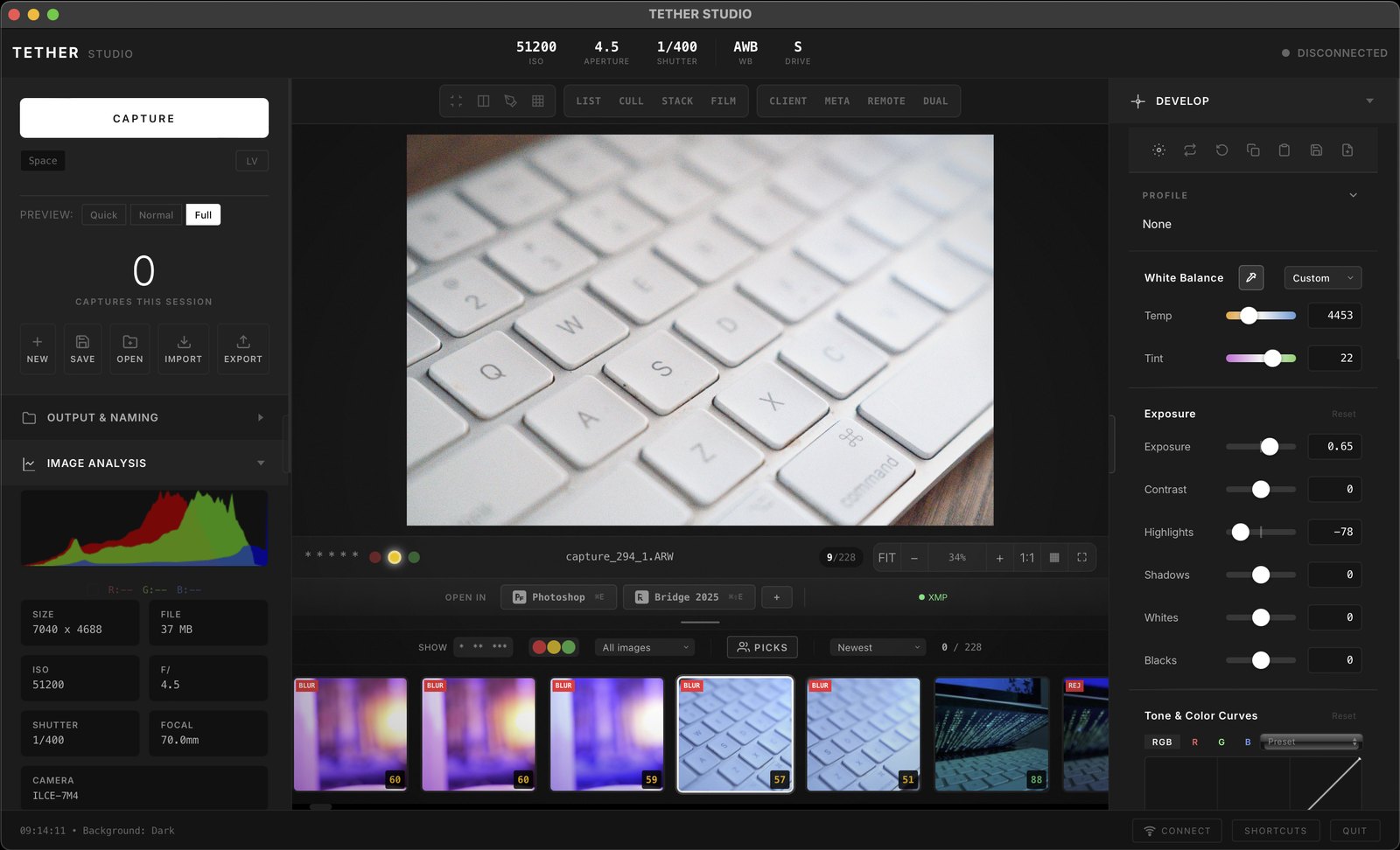Collapse the Image Analysis section
The height and width of the screenshot is (850, 1400).
pos(144,463)
